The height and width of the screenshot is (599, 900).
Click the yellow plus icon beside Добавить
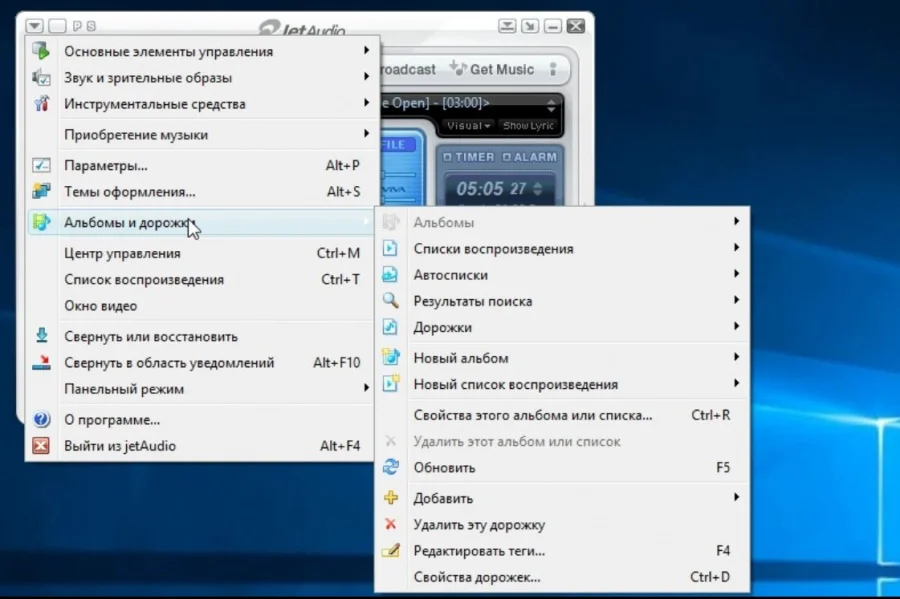pos(390,497)
